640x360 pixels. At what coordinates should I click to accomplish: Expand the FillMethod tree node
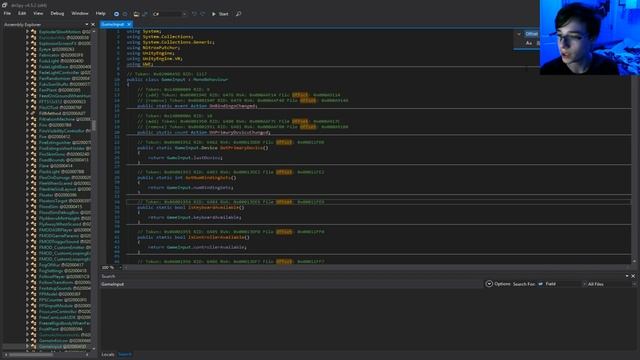(x=28, y=113)
